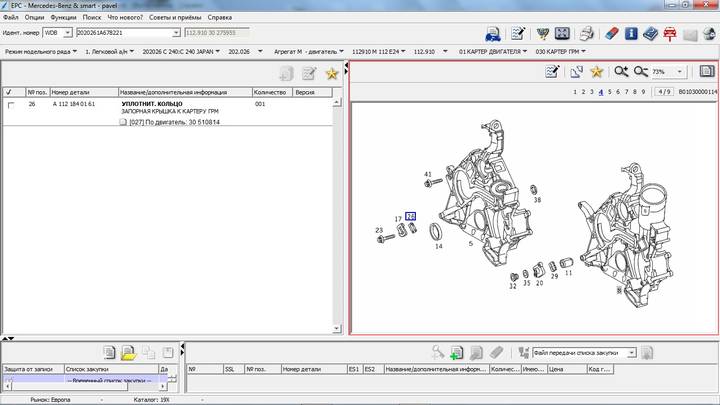720x405 pixels.
Task: Toggle the select-all checkmark column header
Action: pyautogui.click(x=9, y=91)
